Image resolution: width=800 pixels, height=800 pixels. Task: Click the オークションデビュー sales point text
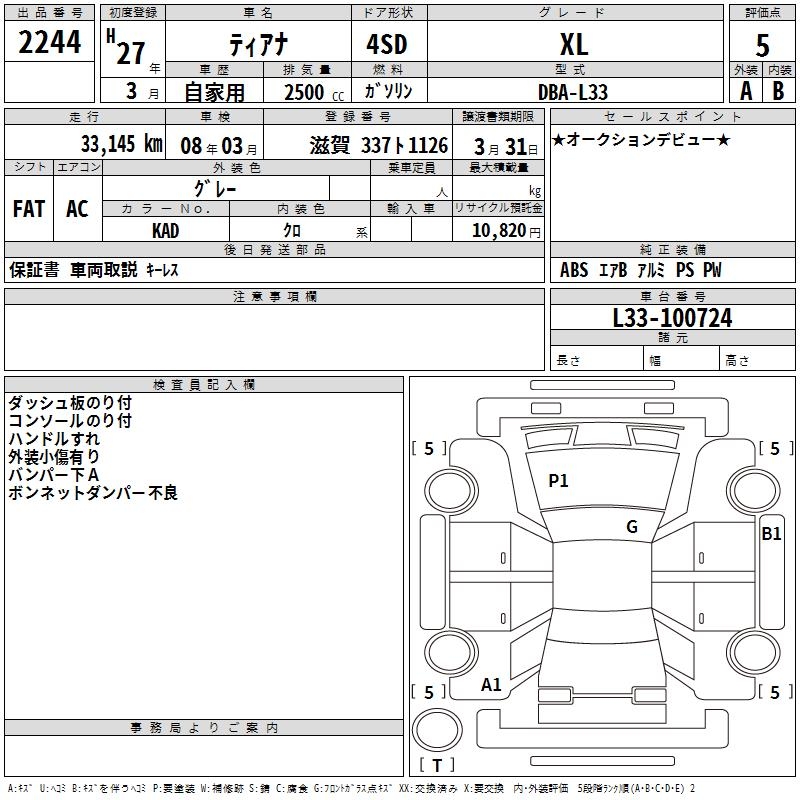click(641, 139)
